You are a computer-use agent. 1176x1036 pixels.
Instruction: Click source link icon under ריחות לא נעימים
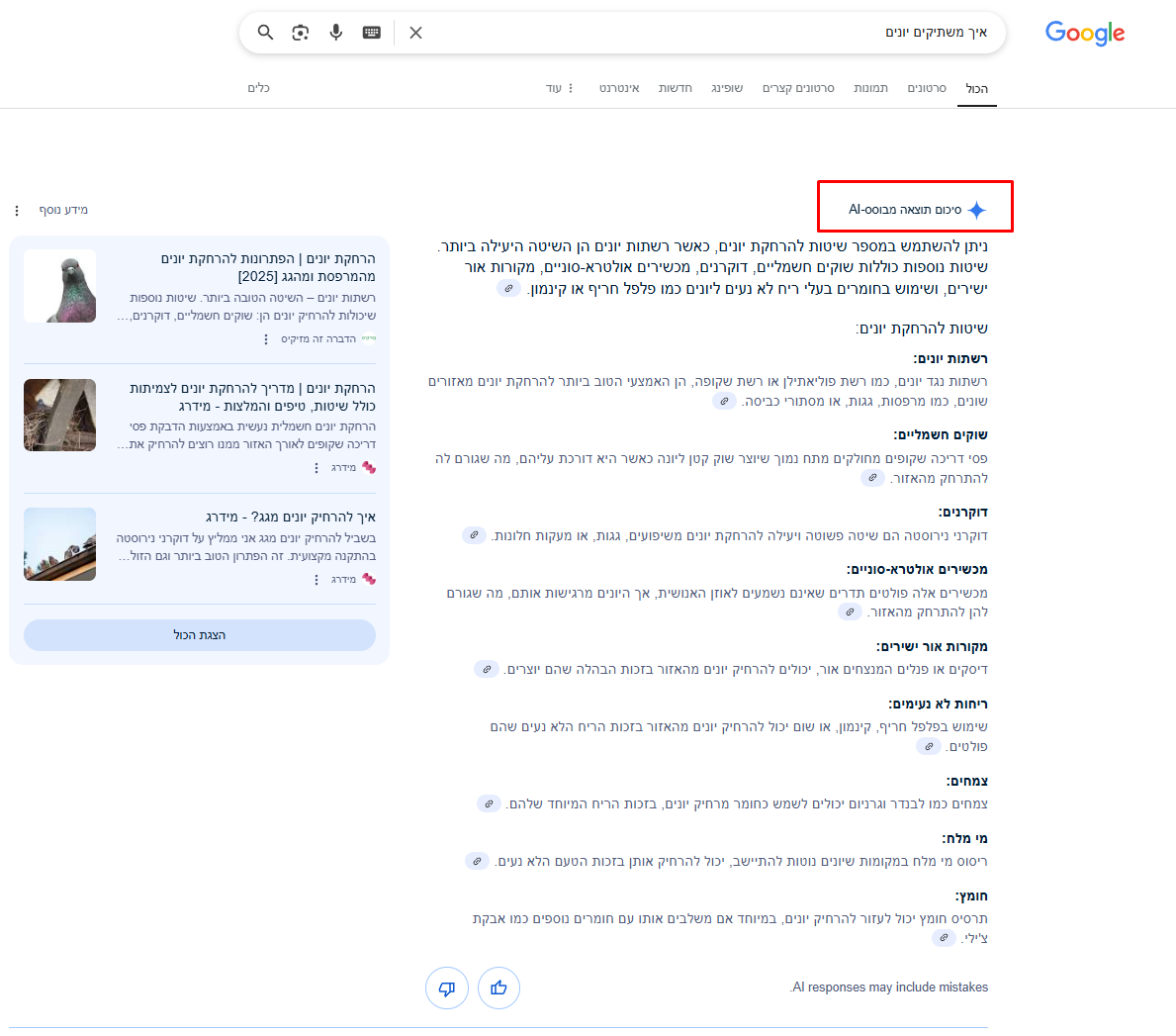point(929,746)
